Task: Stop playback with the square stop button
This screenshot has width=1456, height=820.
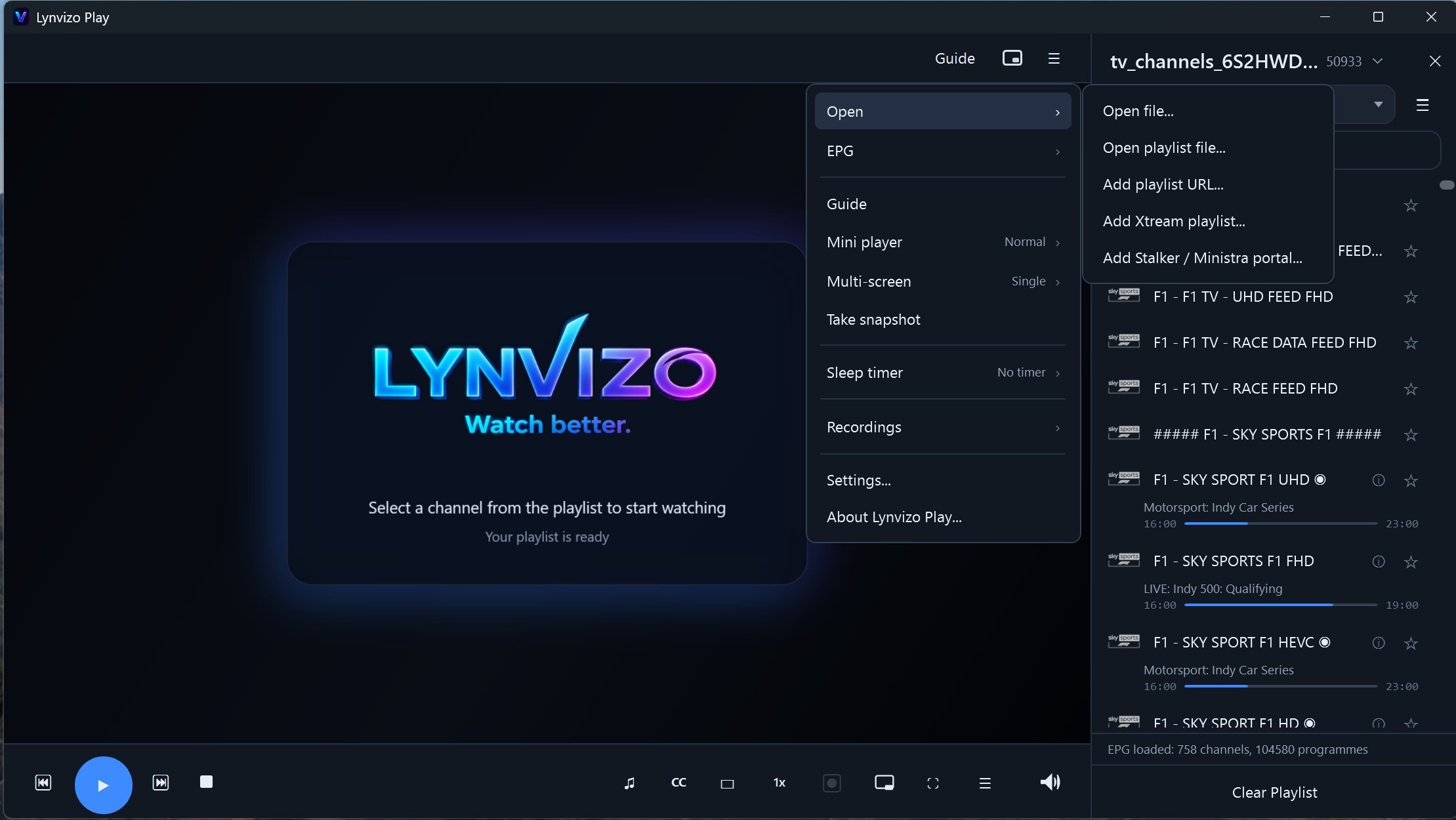Action: click(x=206, y=781)
